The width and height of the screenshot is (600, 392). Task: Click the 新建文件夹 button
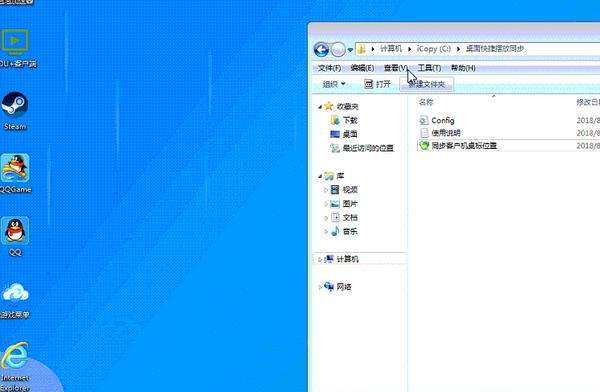(426, 84)
